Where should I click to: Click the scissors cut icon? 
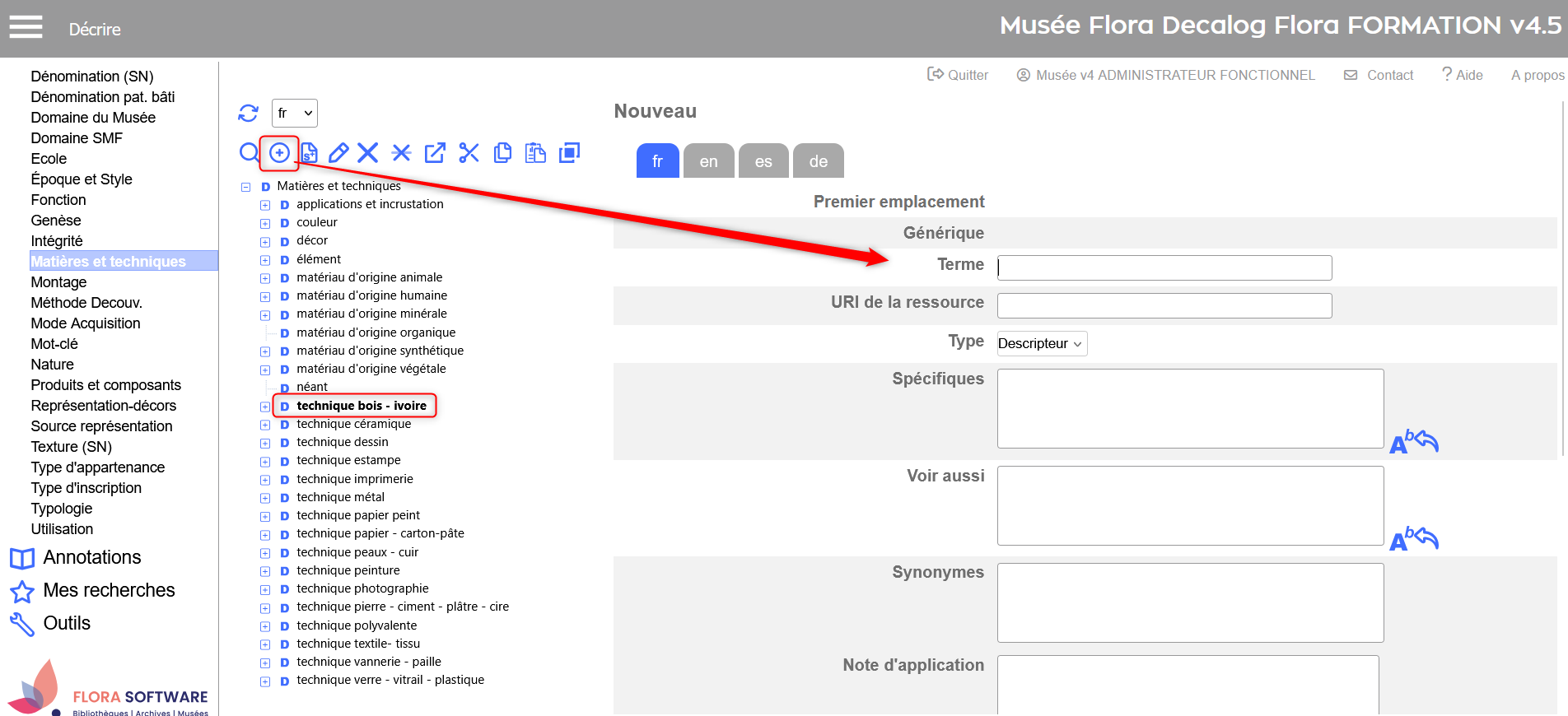point(469,152)
